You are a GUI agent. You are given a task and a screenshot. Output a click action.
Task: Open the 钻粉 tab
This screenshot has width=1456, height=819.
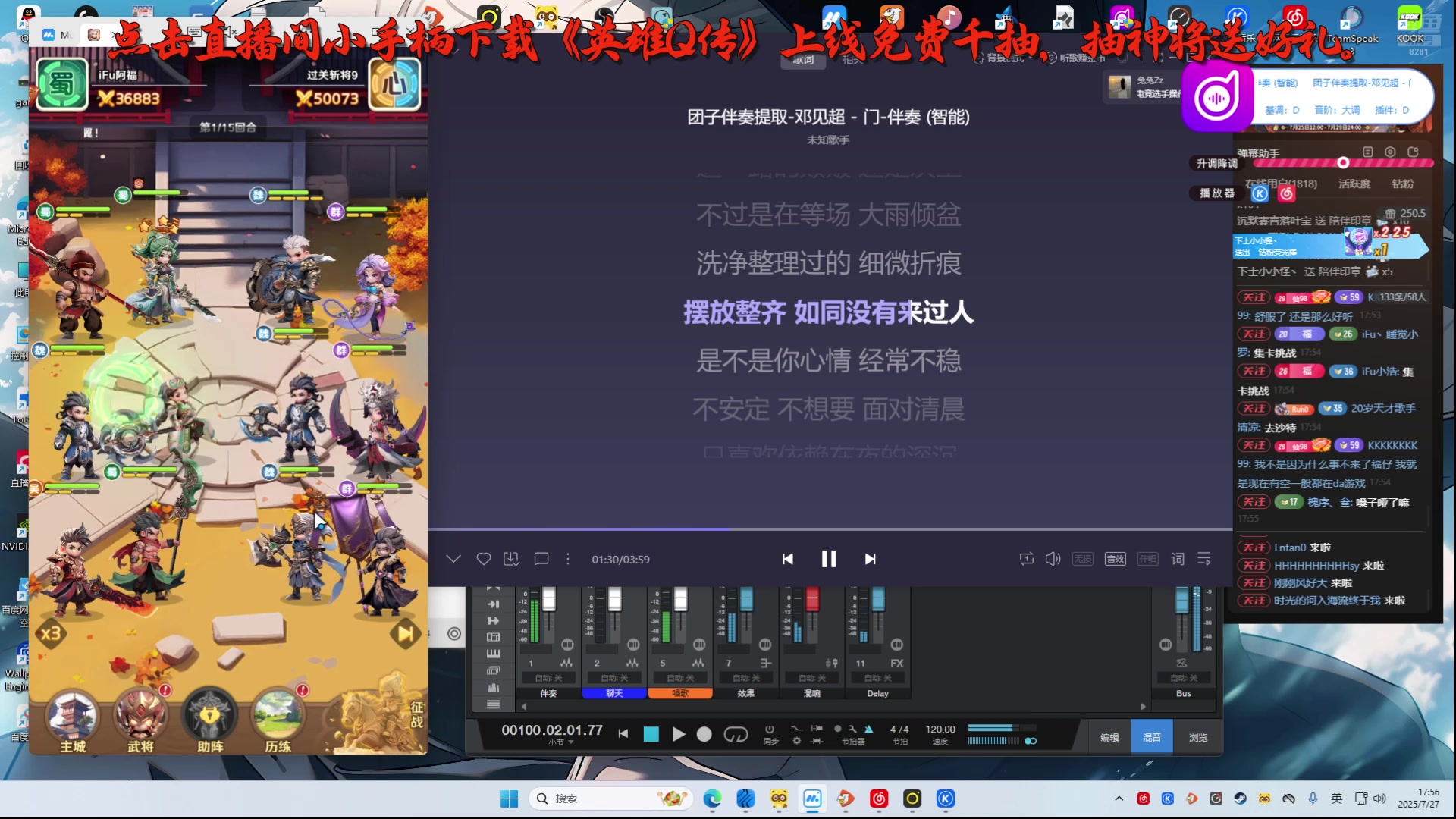(1402, 184)
